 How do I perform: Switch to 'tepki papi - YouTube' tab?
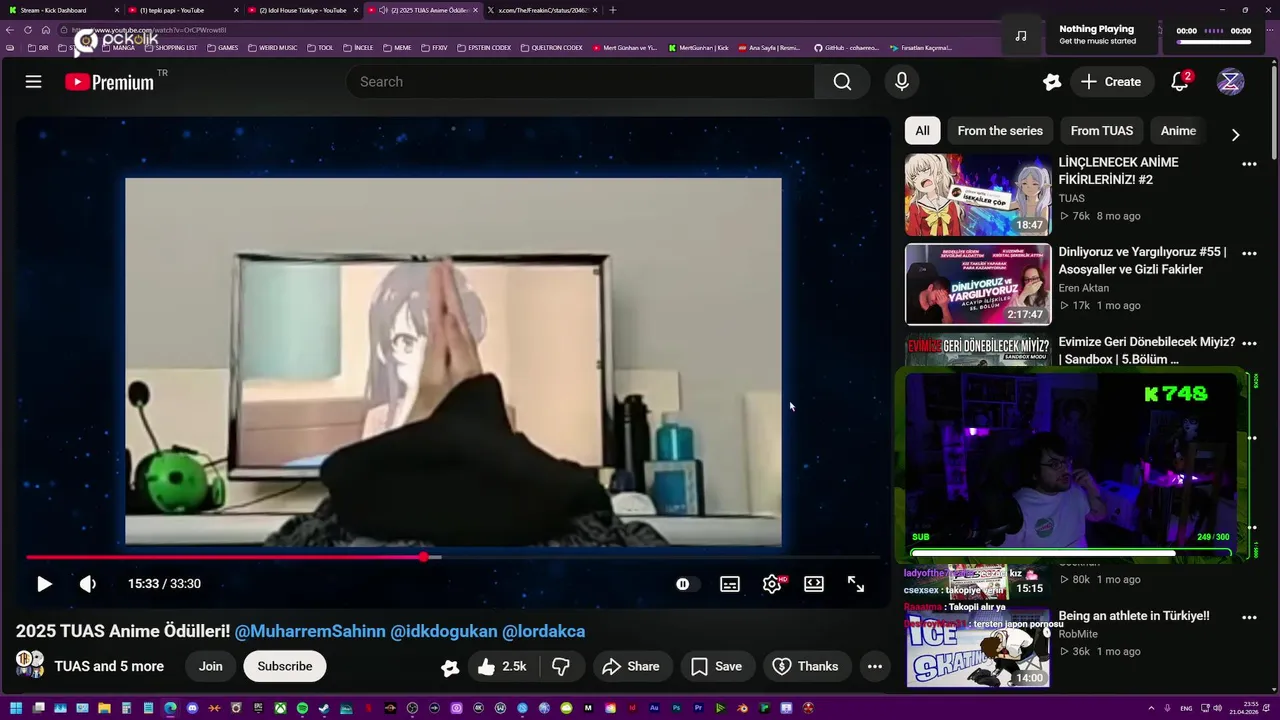(x=183, y=10)
